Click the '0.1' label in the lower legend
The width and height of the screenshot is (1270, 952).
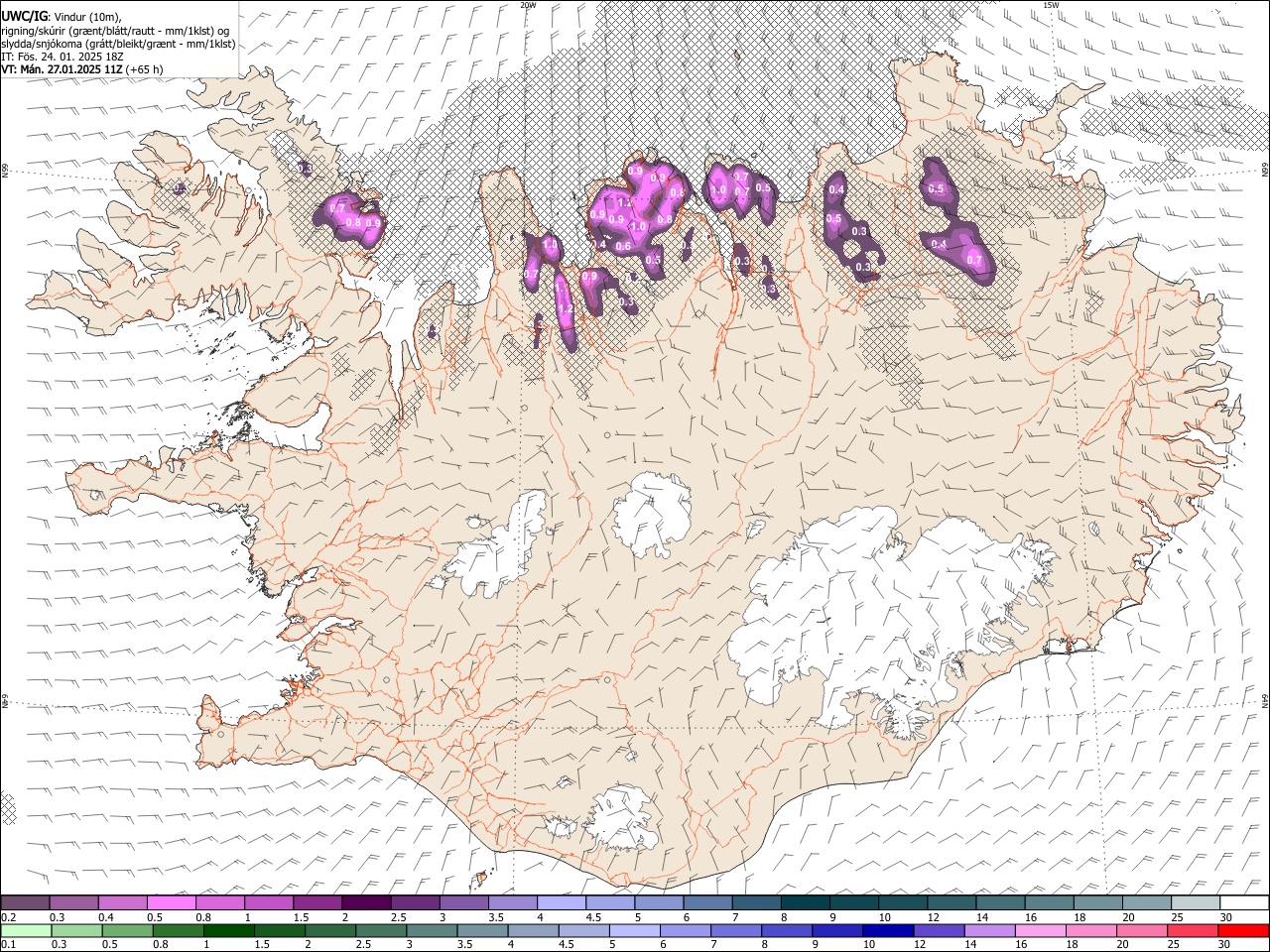coord(8,945)
